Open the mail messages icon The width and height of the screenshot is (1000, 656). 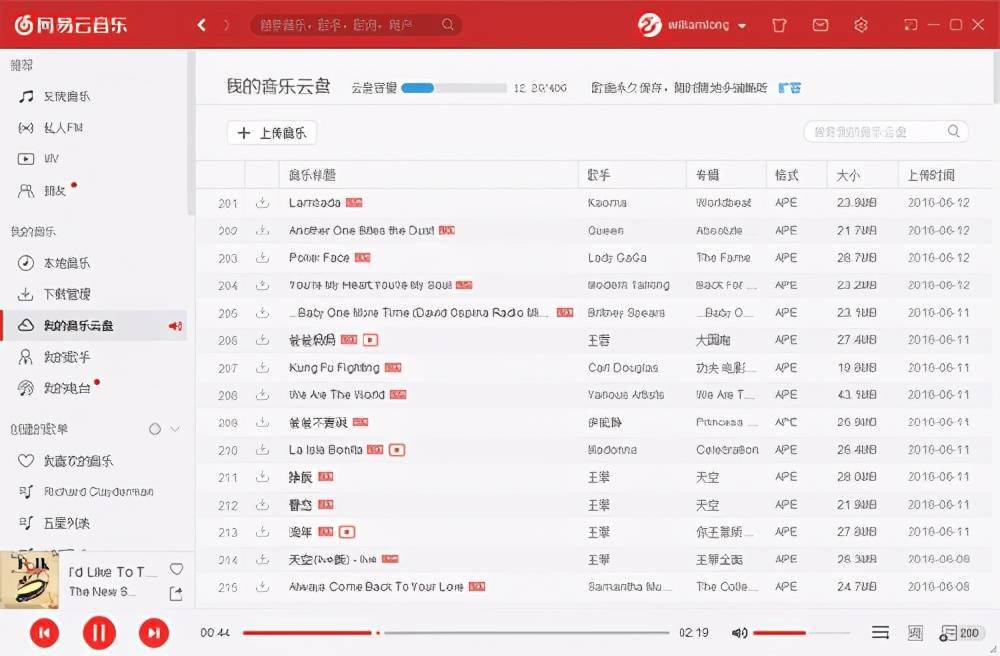(820, 25)
